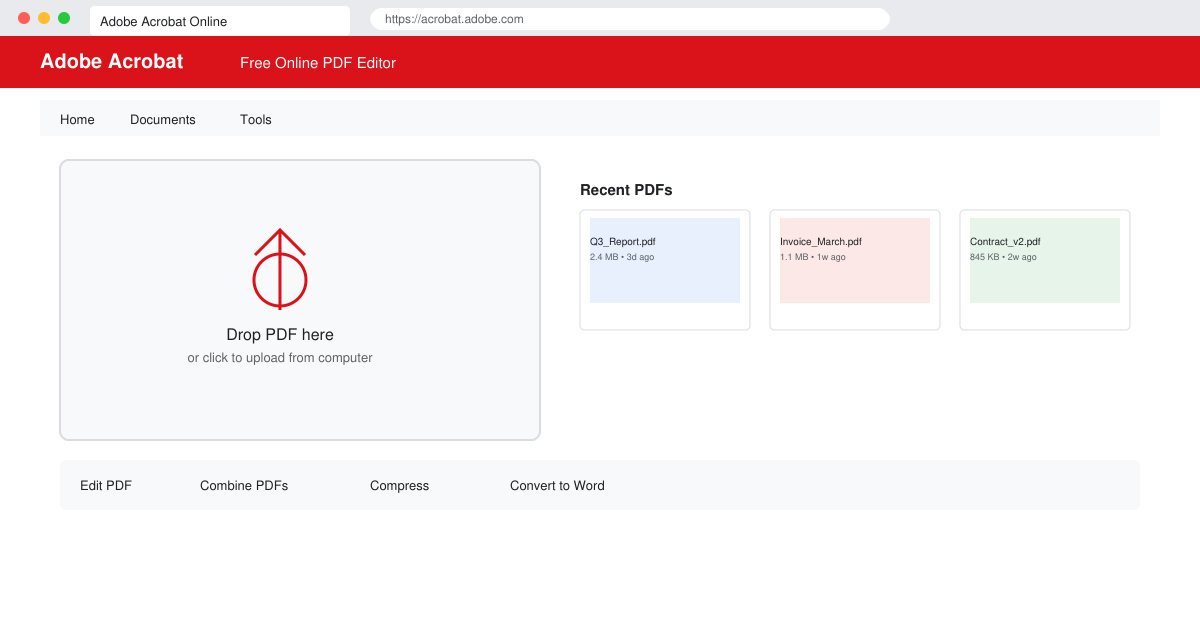
Task: Choose the Compress tool
Action: [399, 486]
